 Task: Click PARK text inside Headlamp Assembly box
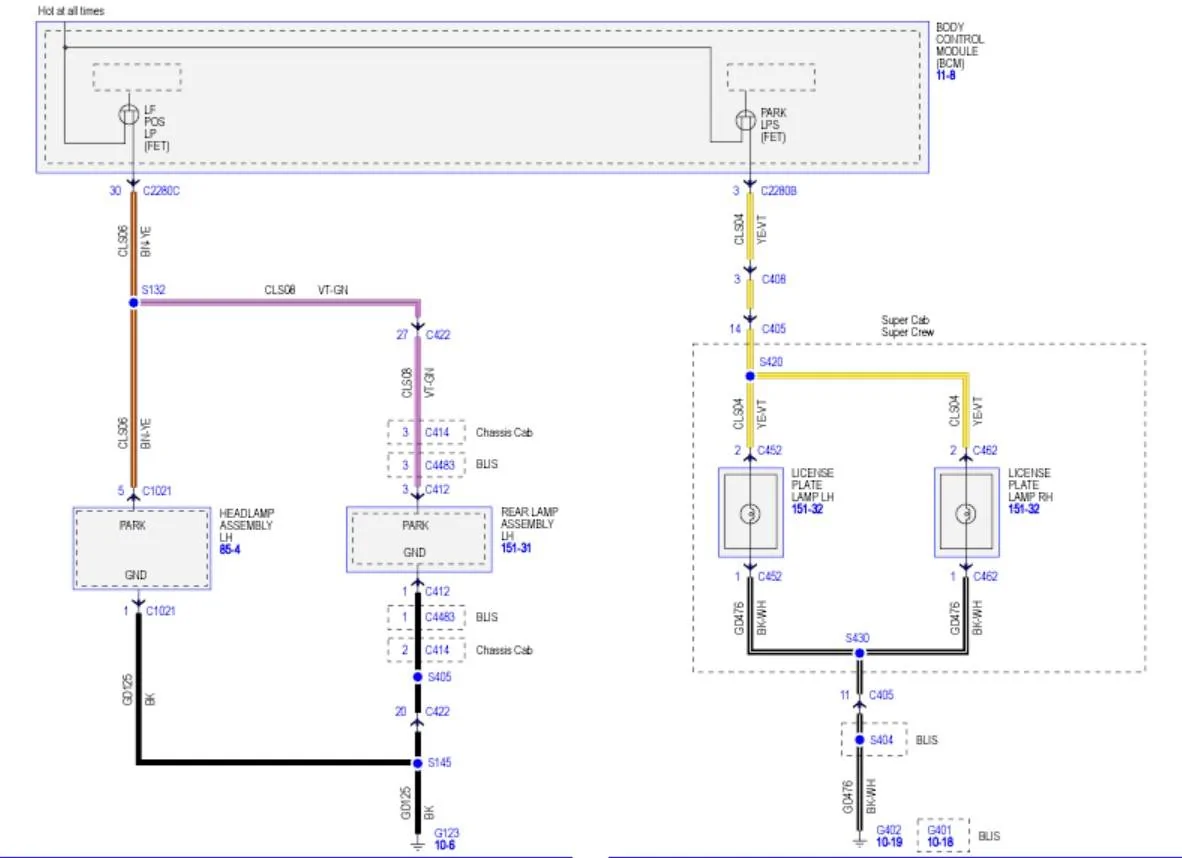(133, 526)
